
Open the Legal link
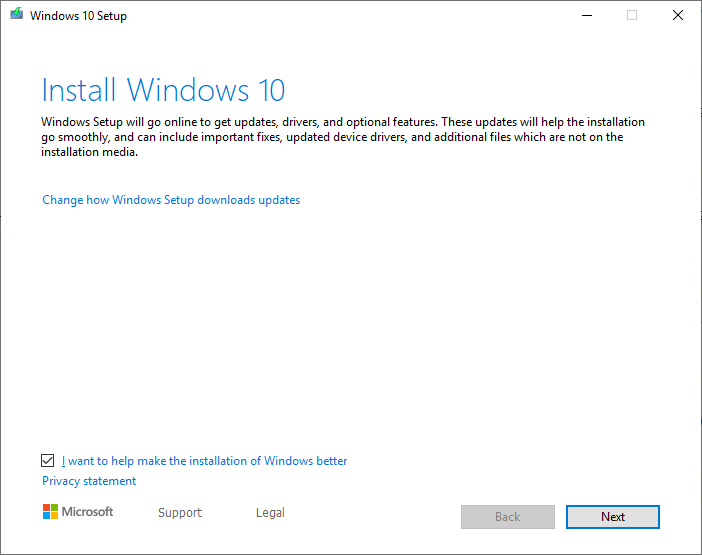[270, 513]
